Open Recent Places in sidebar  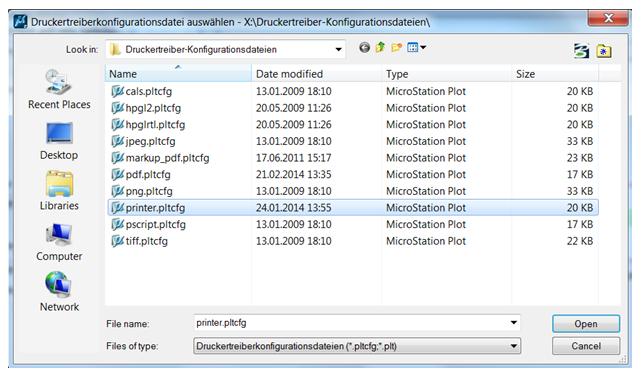coord(59,89)
